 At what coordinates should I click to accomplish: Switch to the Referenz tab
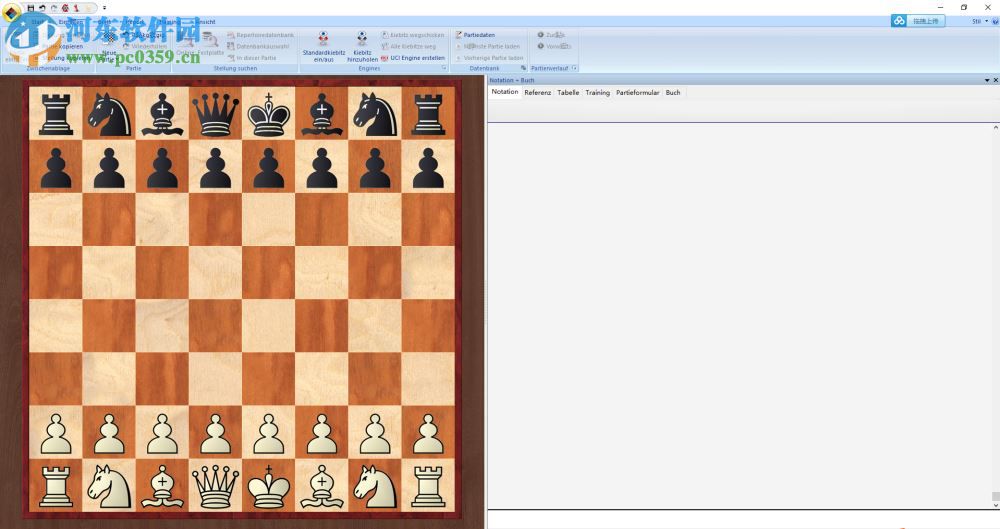[538, 93]
